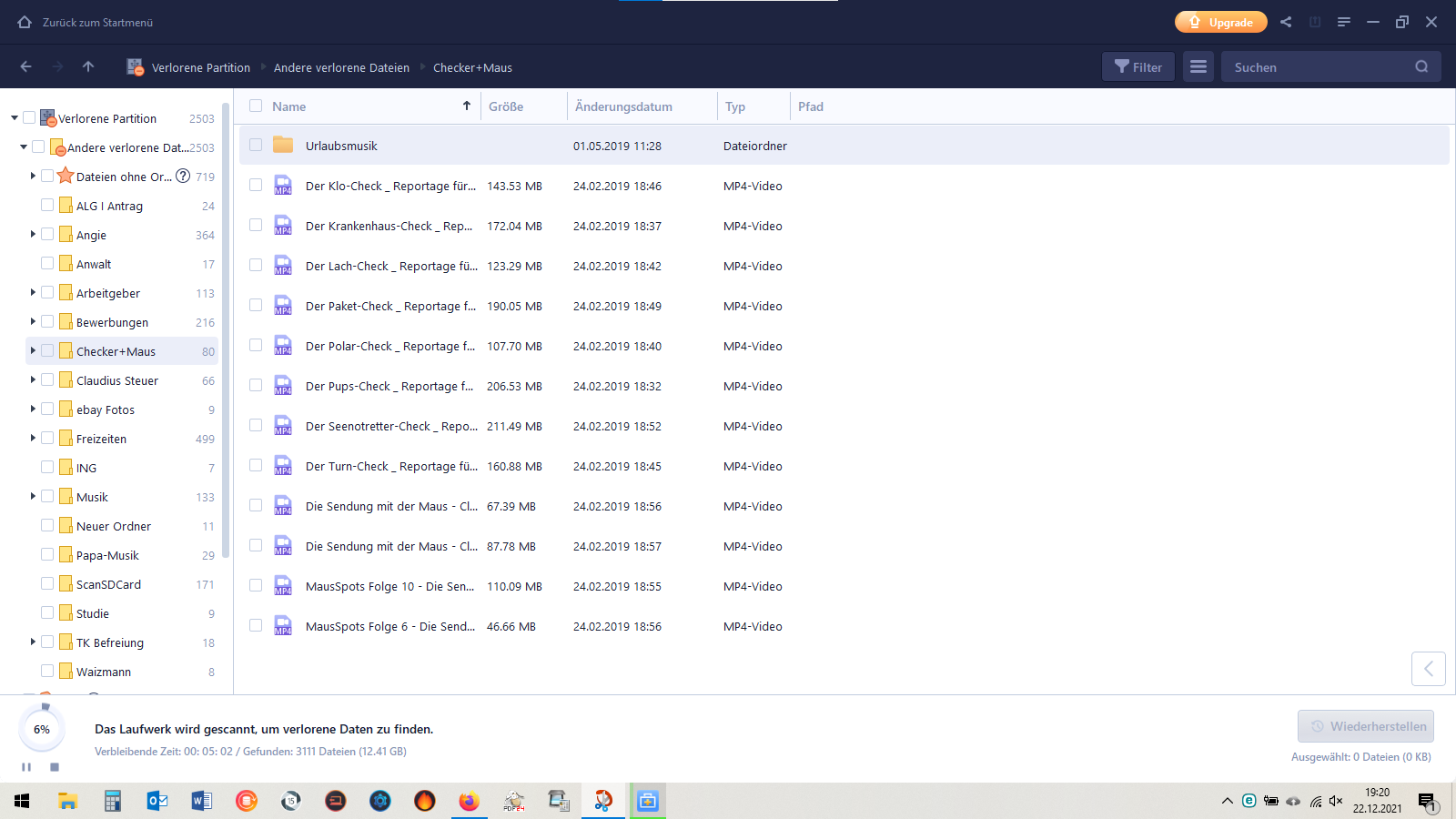This screenshot has width=1456, height=819.
Task: Open the Filter options
Action: pyautogui.click(x=1138, y=66)
